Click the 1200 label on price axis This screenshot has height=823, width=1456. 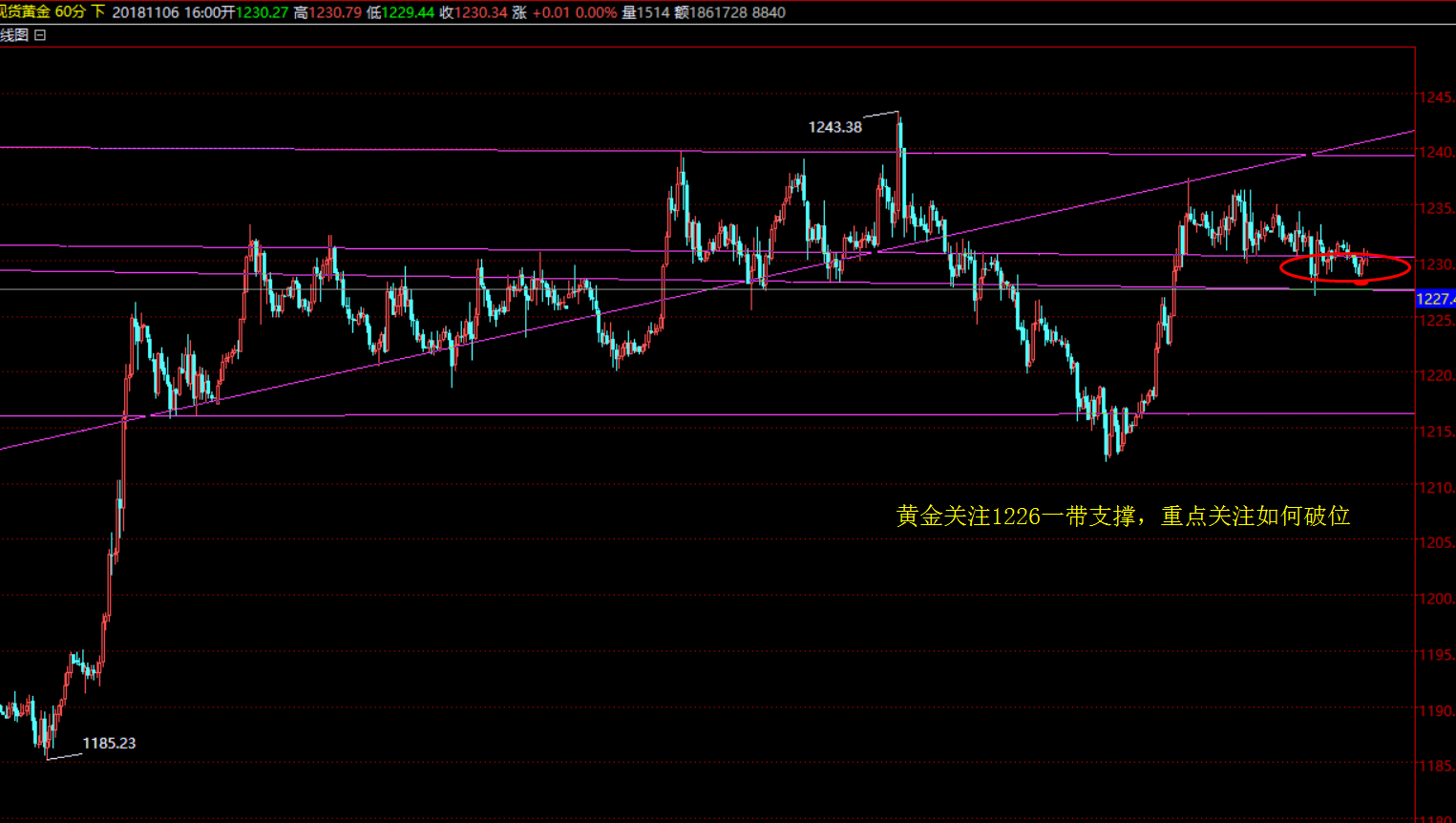(x=1435, y=599)
